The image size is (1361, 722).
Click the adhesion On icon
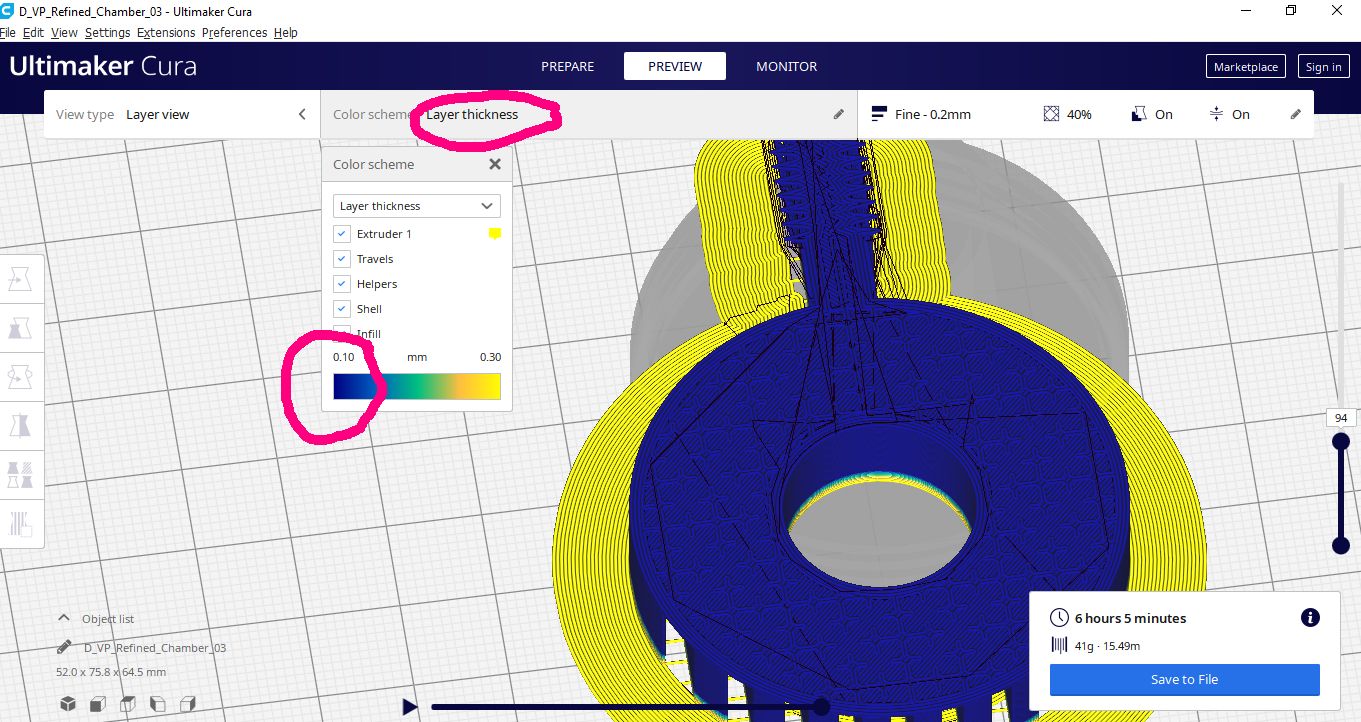pos(1216,114)
